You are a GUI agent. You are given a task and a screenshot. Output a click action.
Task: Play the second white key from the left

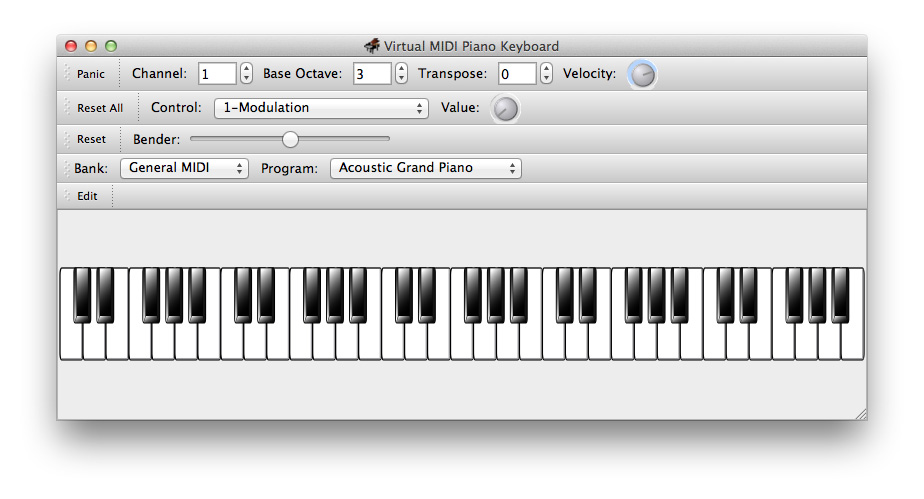pyautogui.click(x=94, y=342)
